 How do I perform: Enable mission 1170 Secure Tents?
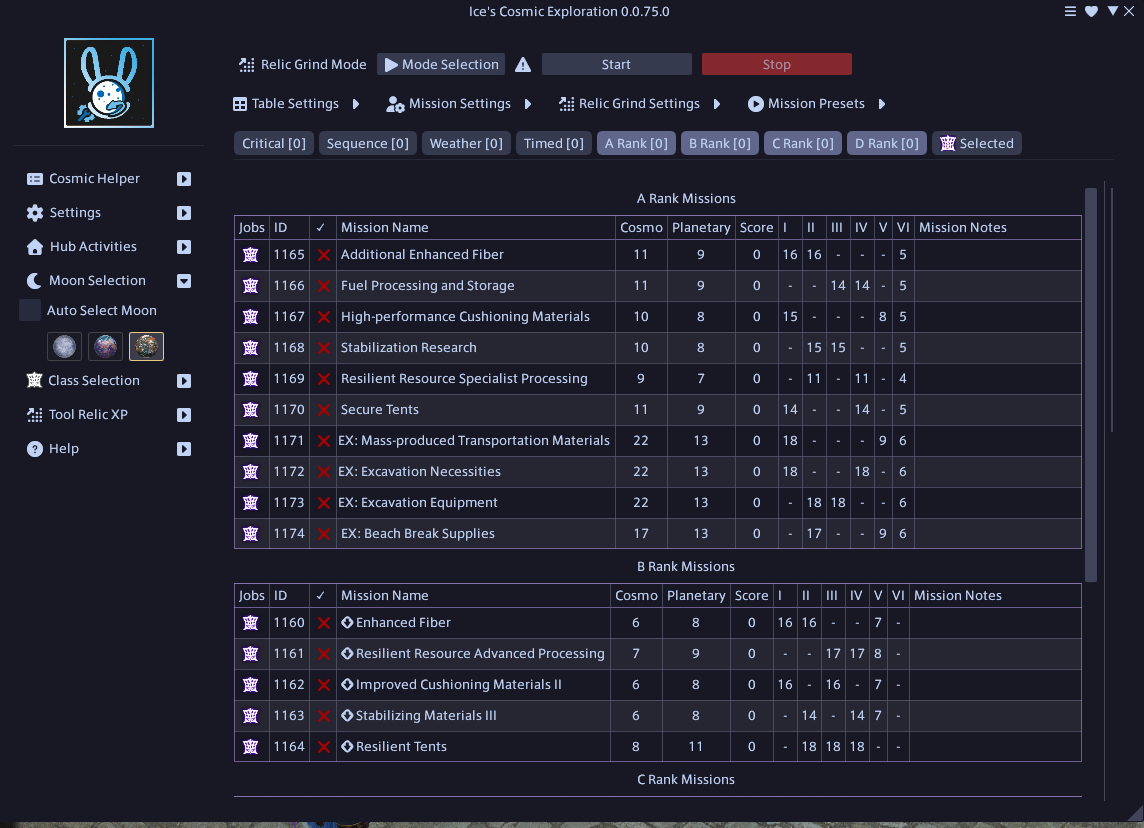click(323, 410)
